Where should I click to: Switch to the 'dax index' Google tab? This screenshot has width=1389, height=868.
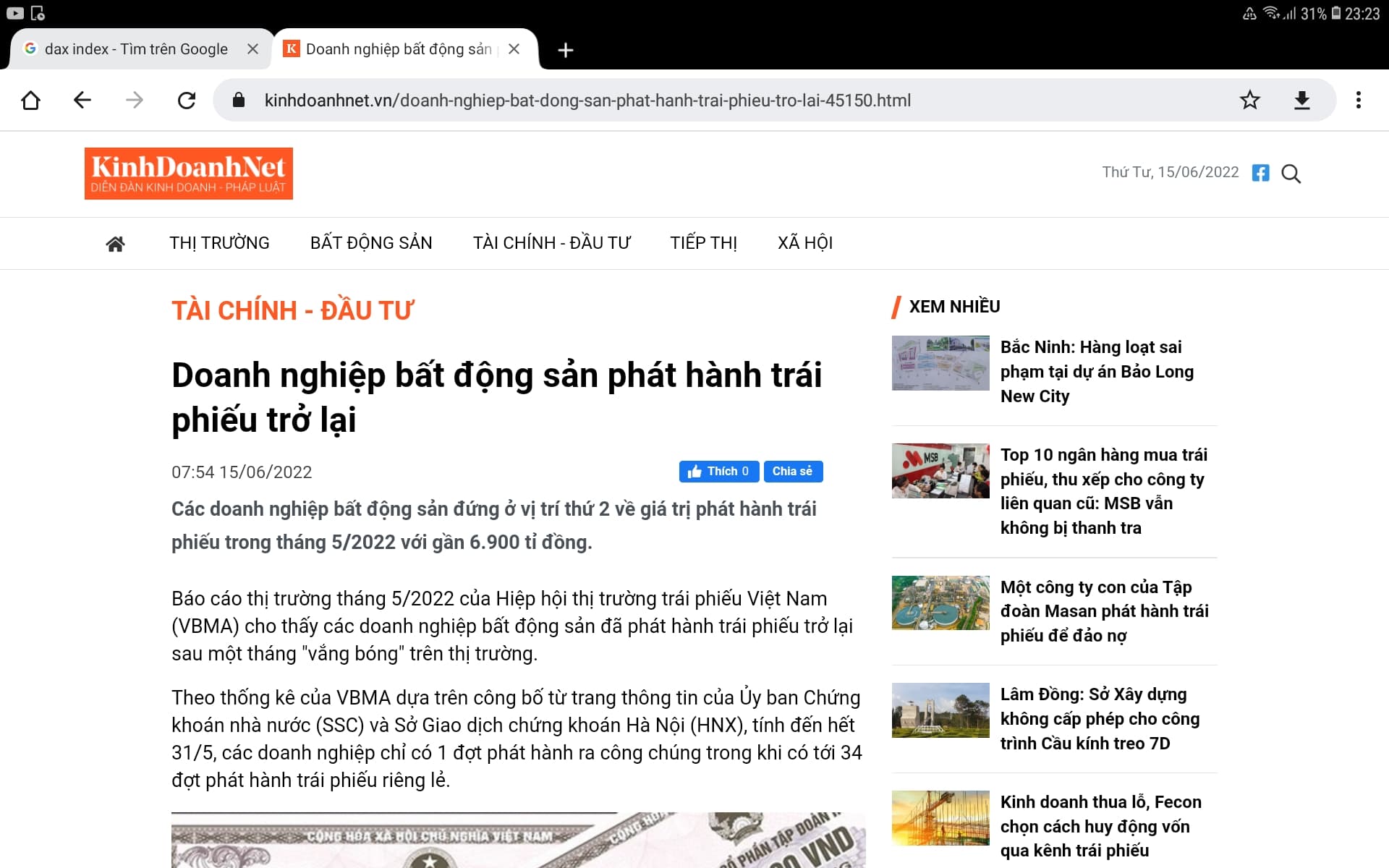[x=136, y=49]
